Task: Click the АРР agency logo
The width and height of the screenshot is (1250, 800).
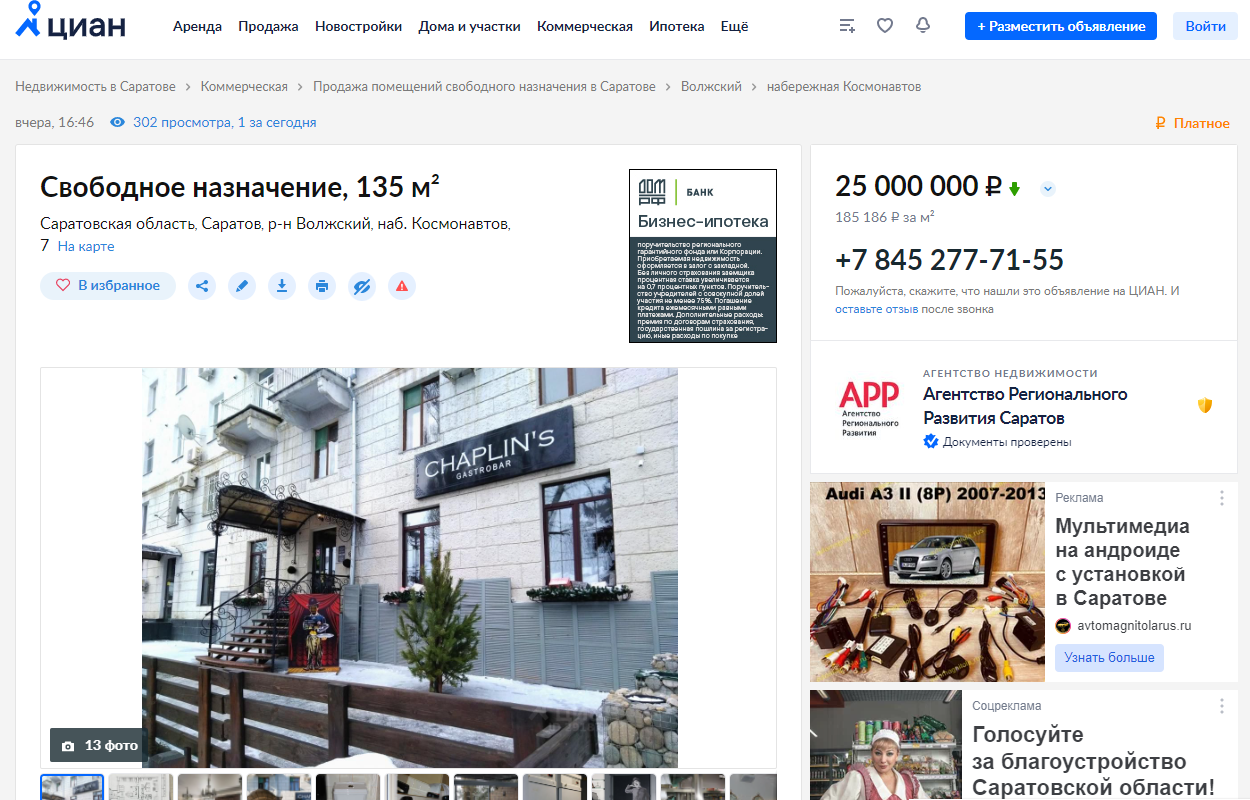Action: tap(869, 408)
